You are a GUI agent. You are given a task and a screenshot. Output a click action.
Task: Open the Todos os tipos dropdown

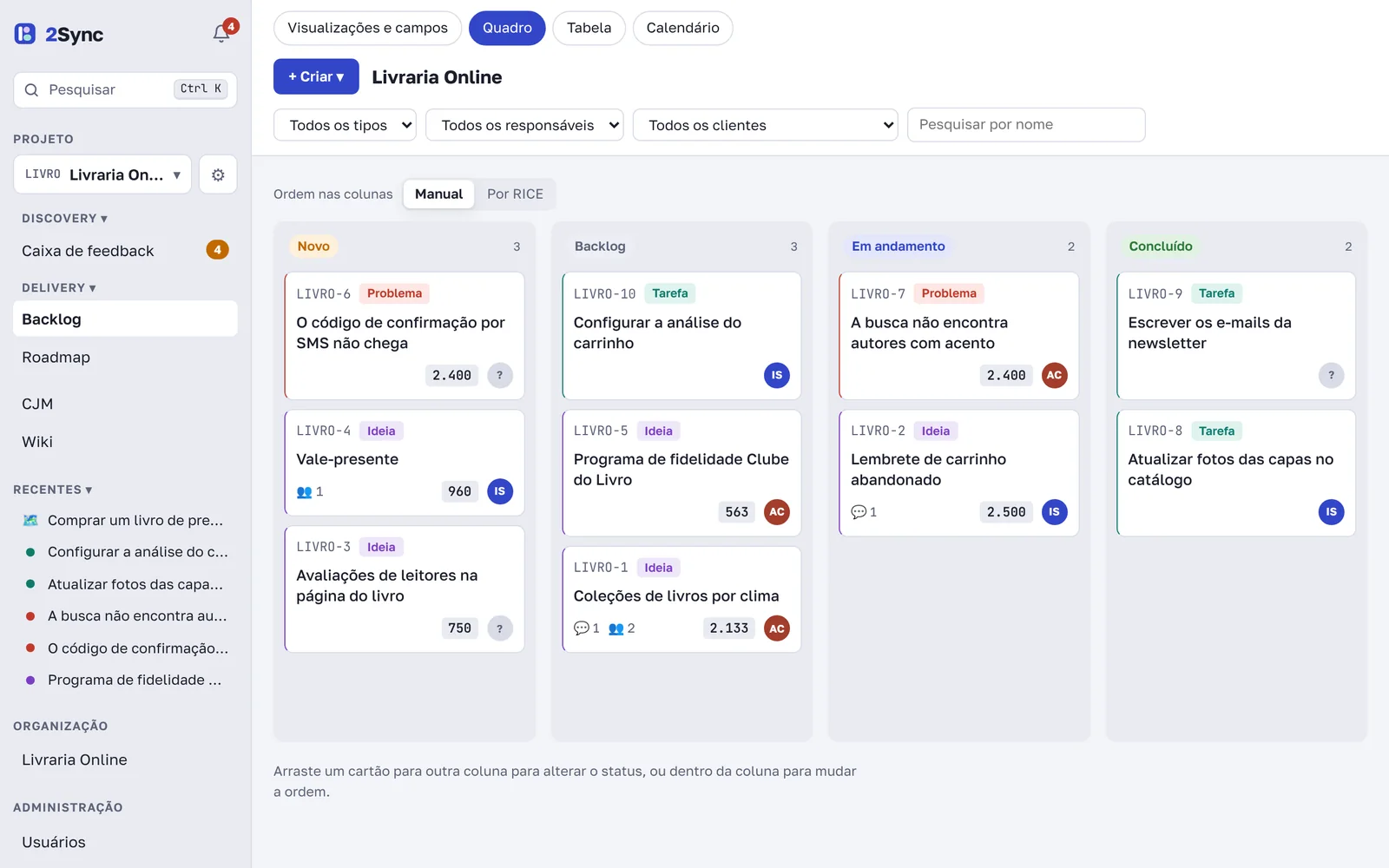pos(345,125)
